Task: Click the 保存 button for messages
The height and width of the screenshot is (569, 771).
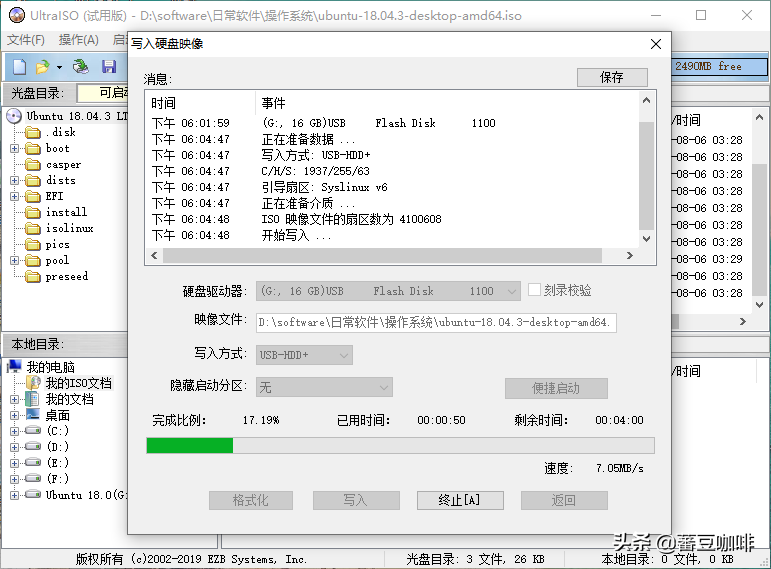Action: (x=612, y=77)
